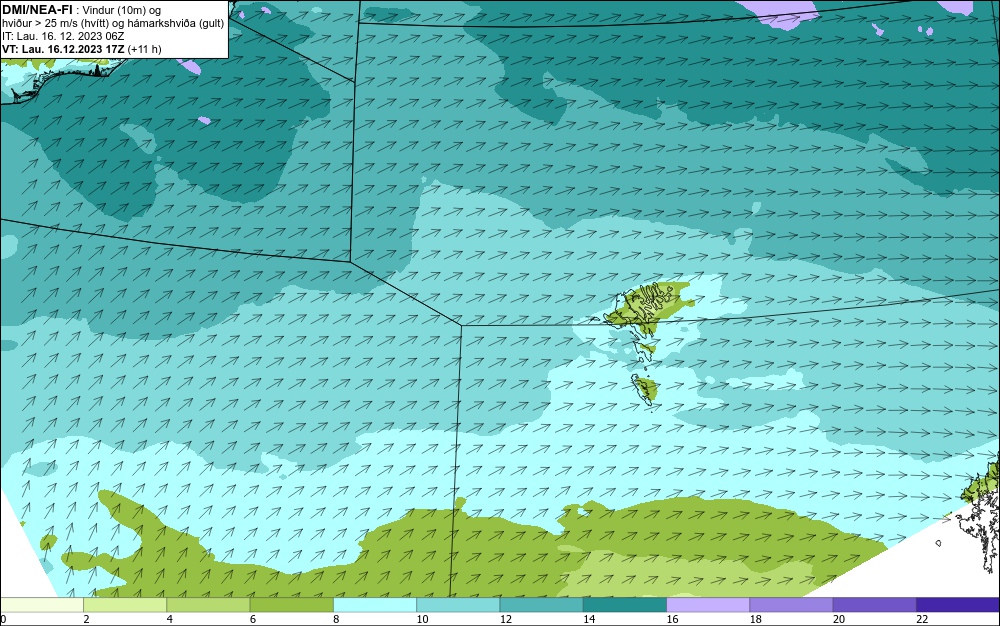Click the legend tick label '2'
The width and height of the screenshot is (1000, 626).
(x=86, y=619)
